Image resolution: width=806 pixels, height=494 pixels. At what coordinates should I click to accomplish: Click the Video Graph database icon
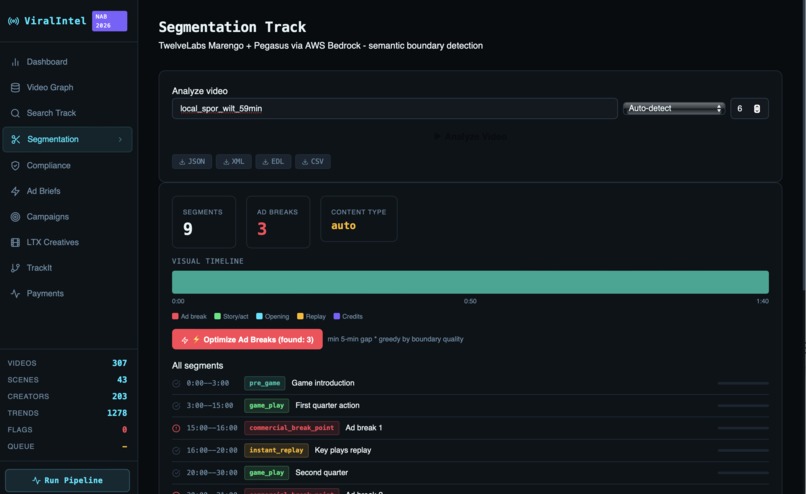[x=15, y=88]
